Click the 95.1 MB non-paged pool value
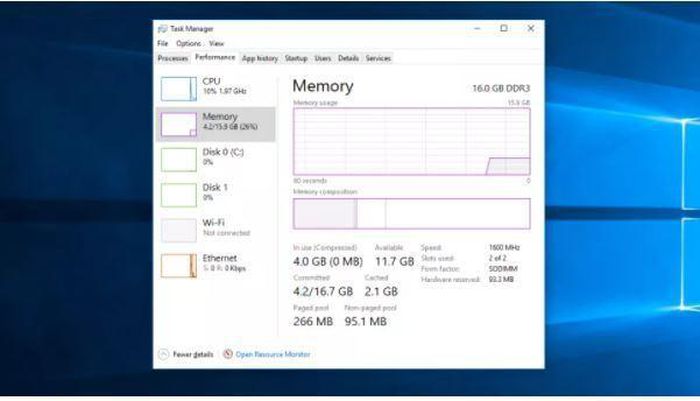Image resolution: width=700 pixels, height=401 pixels. coord(366,321)
